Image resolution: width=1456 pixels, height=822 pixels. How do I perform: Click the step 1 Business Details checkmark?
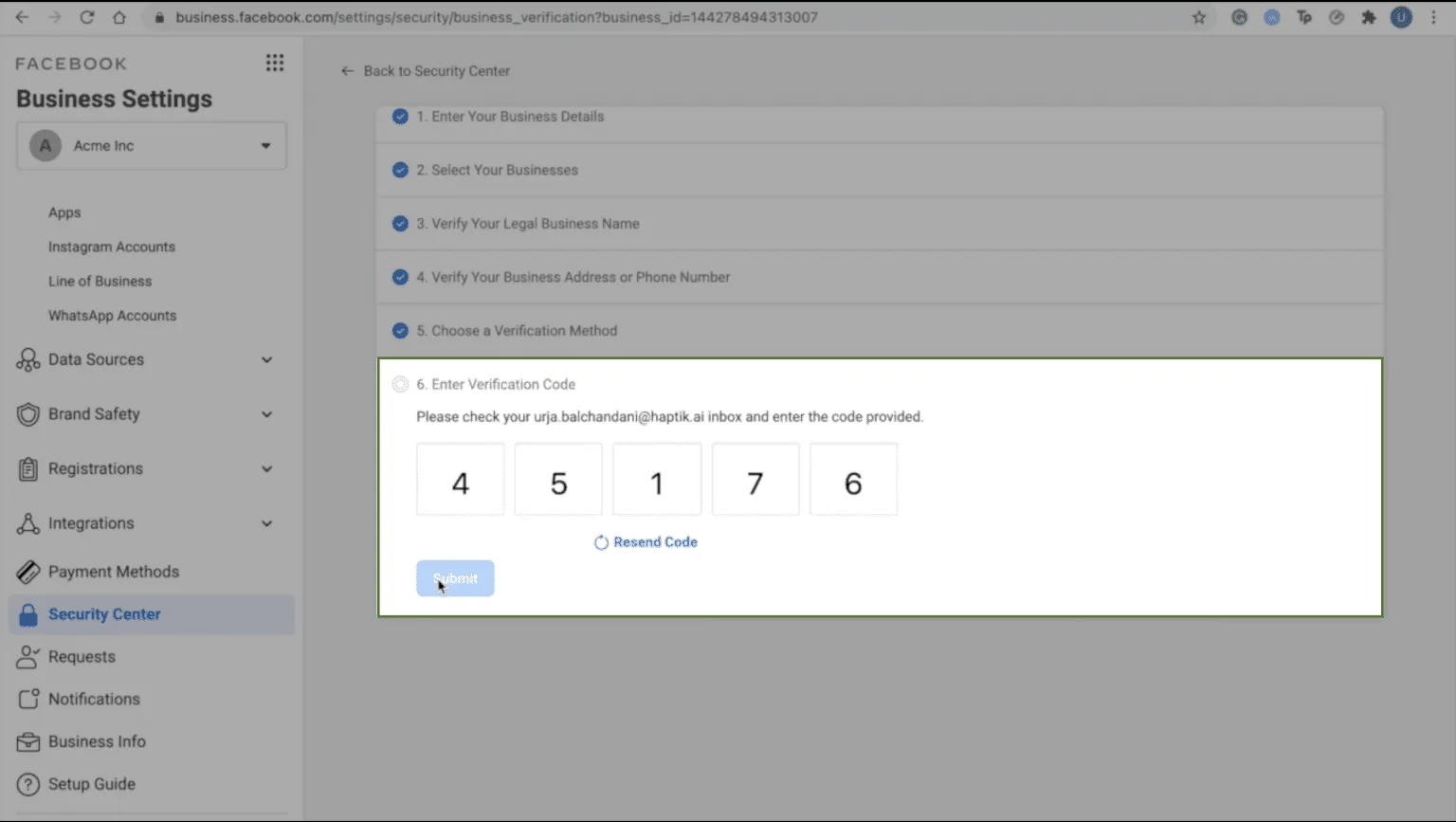click(x=400, y=116)
